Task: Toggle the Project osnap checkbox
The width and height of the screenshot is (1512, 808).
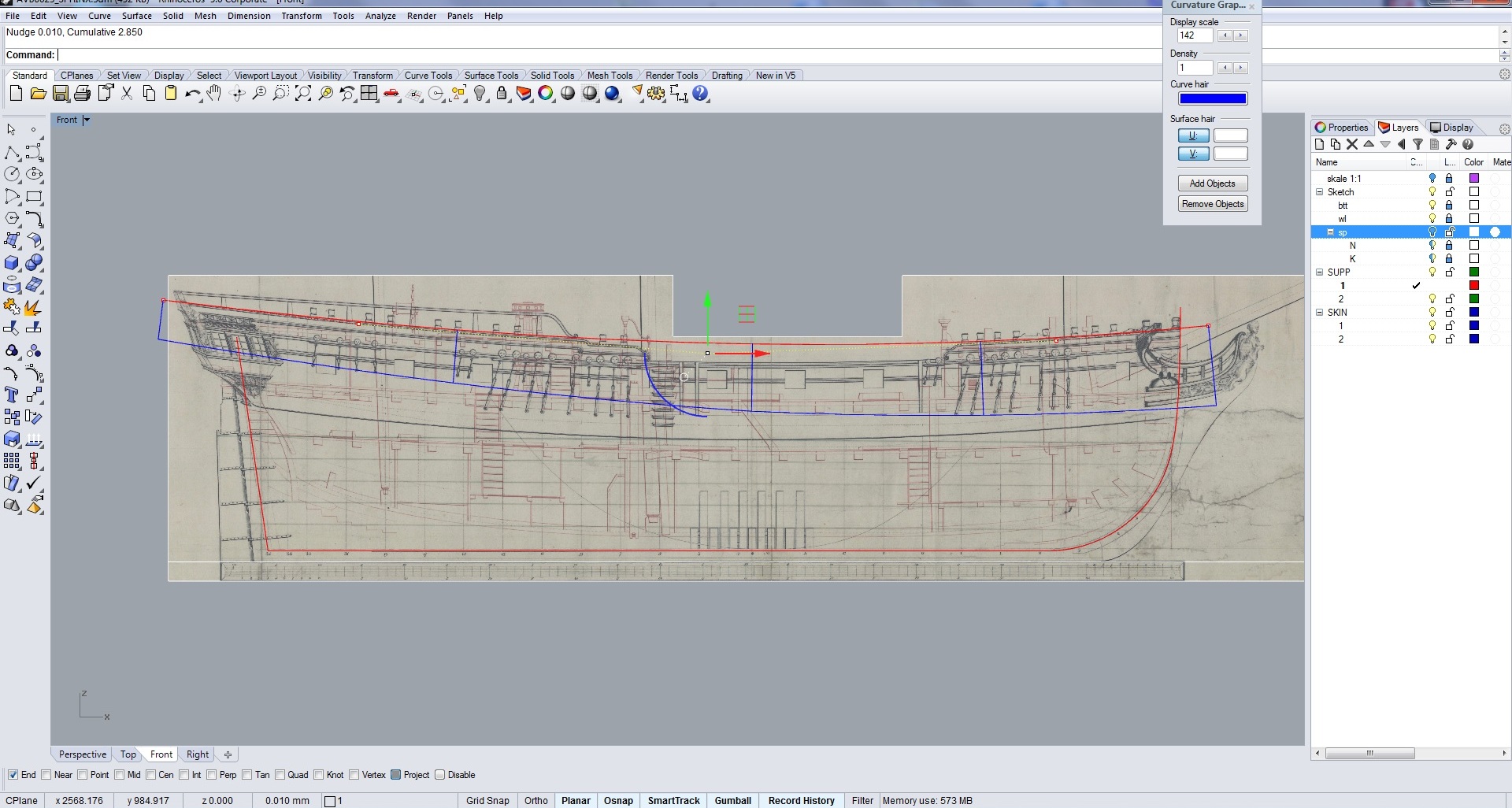Action: pyautogui.click(x=396, y=775)
